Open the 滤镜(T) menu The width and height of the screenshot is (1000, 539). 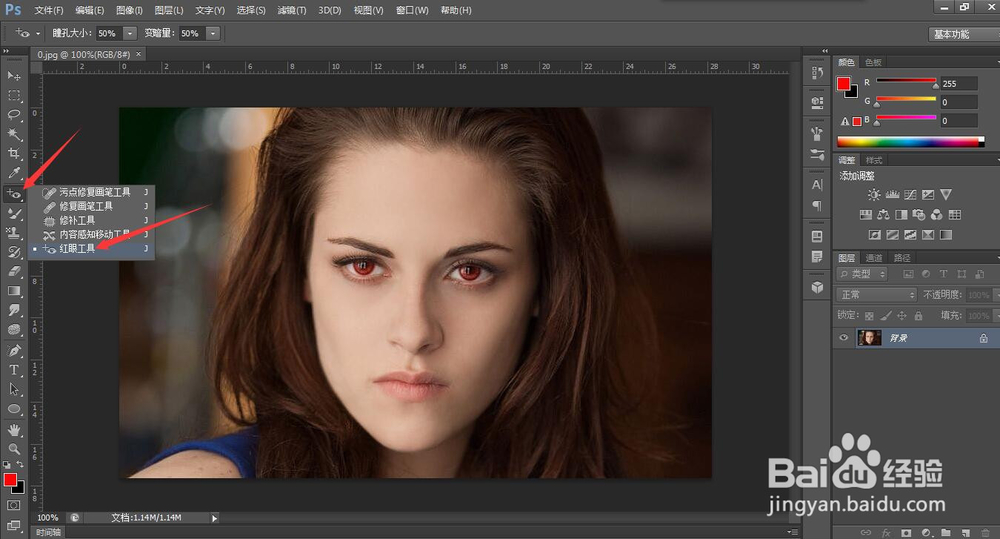pos(292,10)
